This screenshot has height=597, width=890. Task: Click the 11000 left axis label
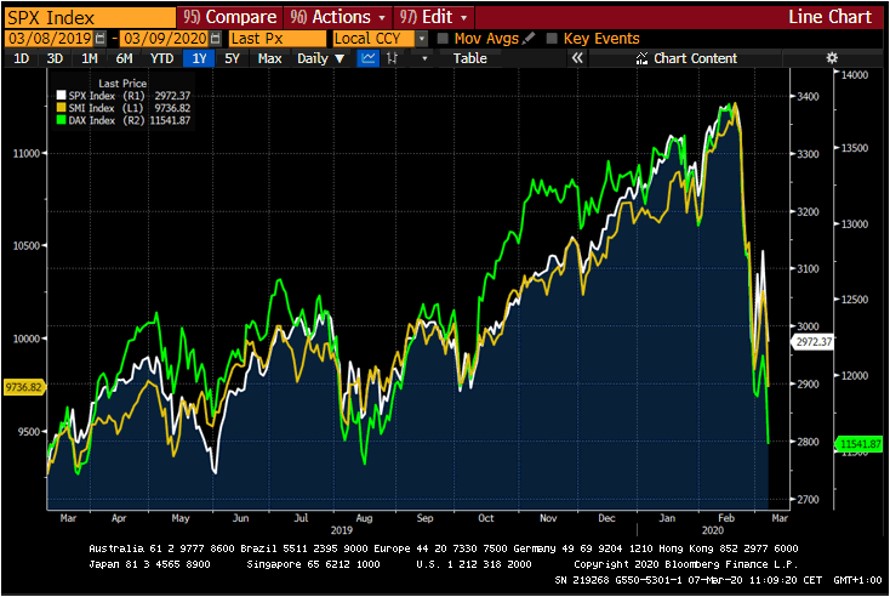tap(26, 153)
